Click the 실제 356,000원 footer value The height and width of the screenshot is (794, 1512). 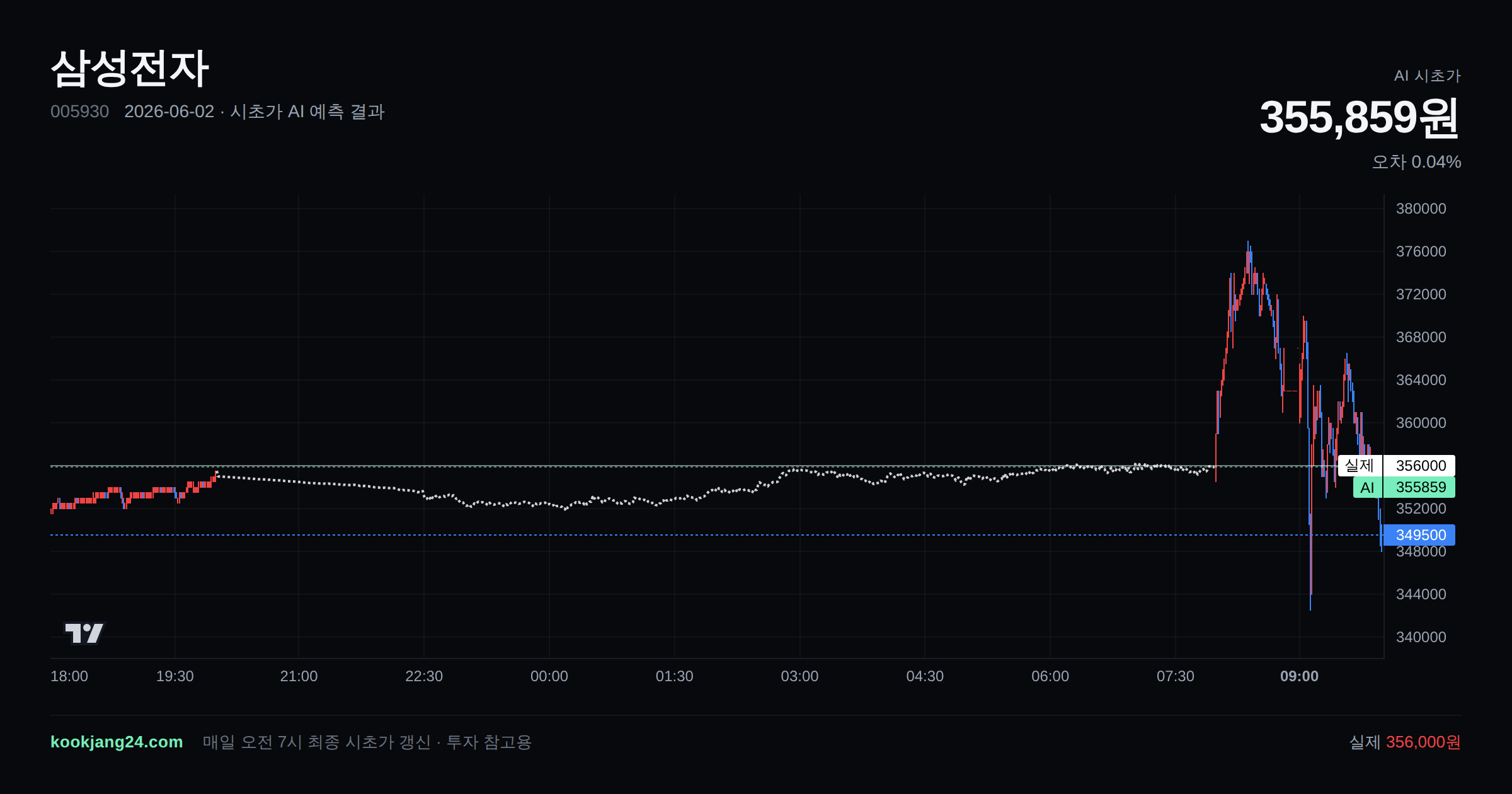click(x=1405, y=742)
